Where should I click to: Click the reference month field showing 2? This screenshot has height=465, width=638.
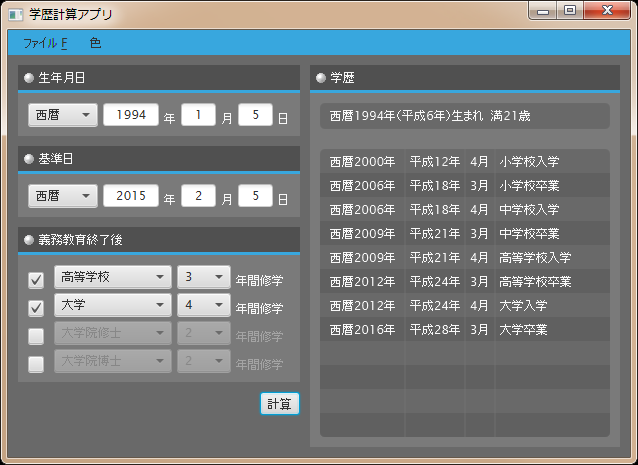point(198,196)
